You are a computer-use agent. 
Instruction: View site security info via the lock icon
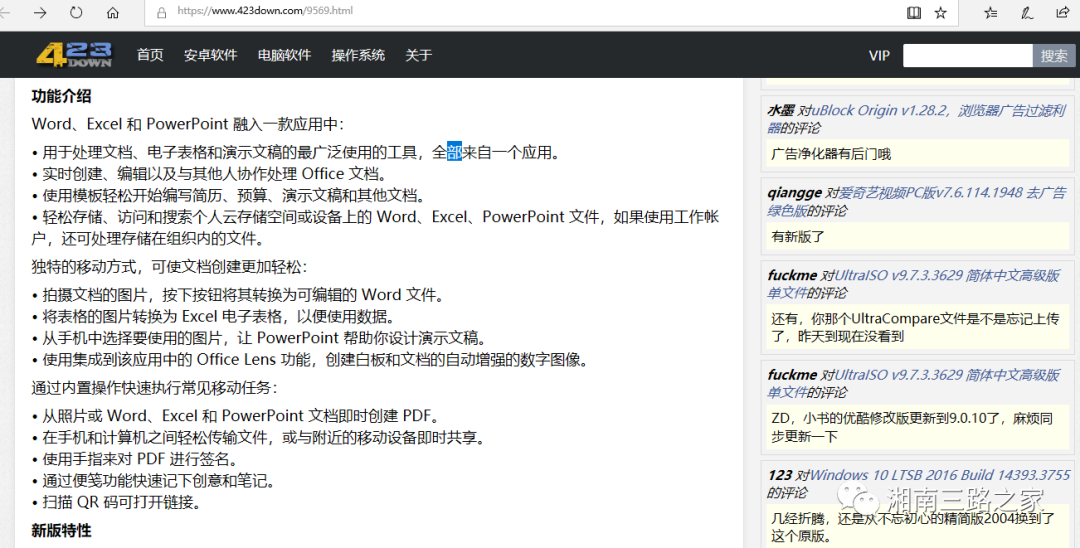pyautogui.click(x=162, y=12)
